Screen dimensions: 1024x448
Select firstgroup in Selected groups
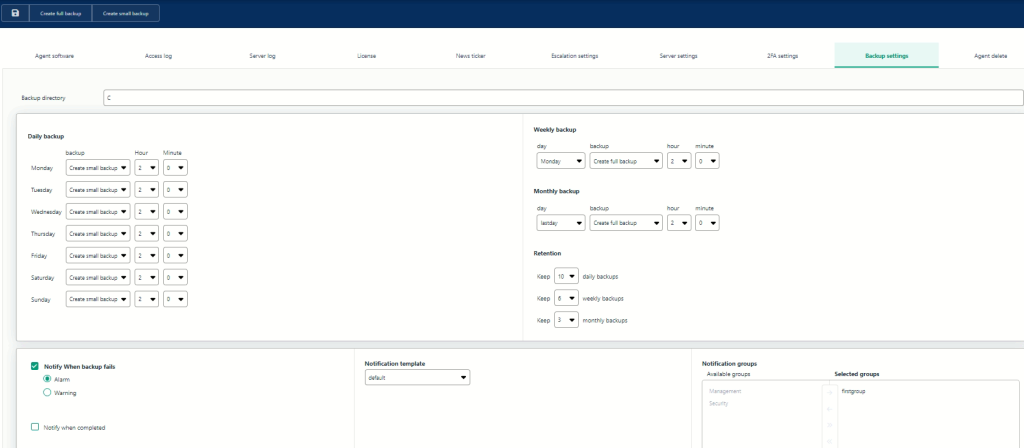854,391
